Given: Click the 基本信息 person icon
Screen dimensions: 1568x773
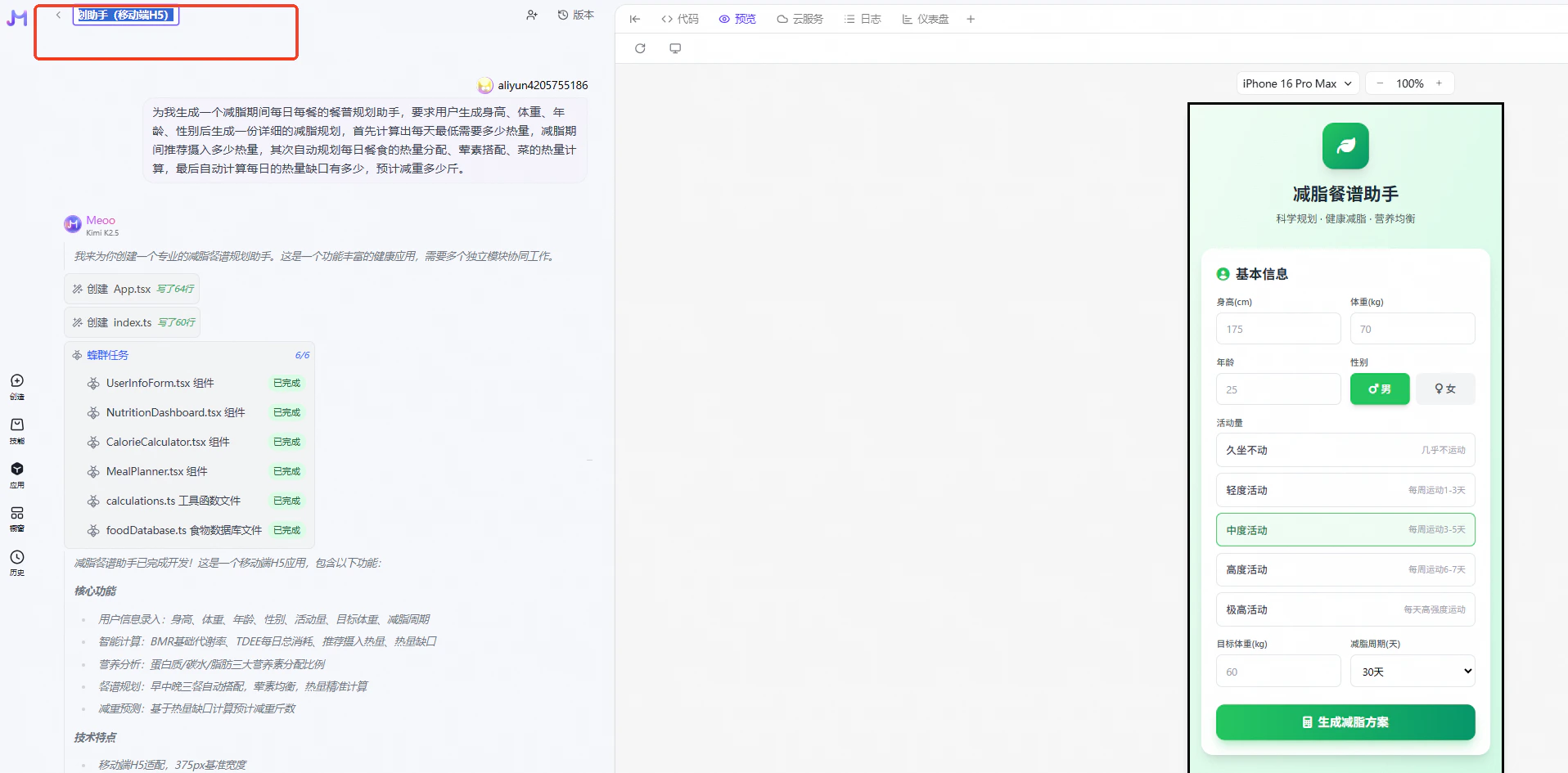Looking at the screenshot, I should [x=1223, y=274].
